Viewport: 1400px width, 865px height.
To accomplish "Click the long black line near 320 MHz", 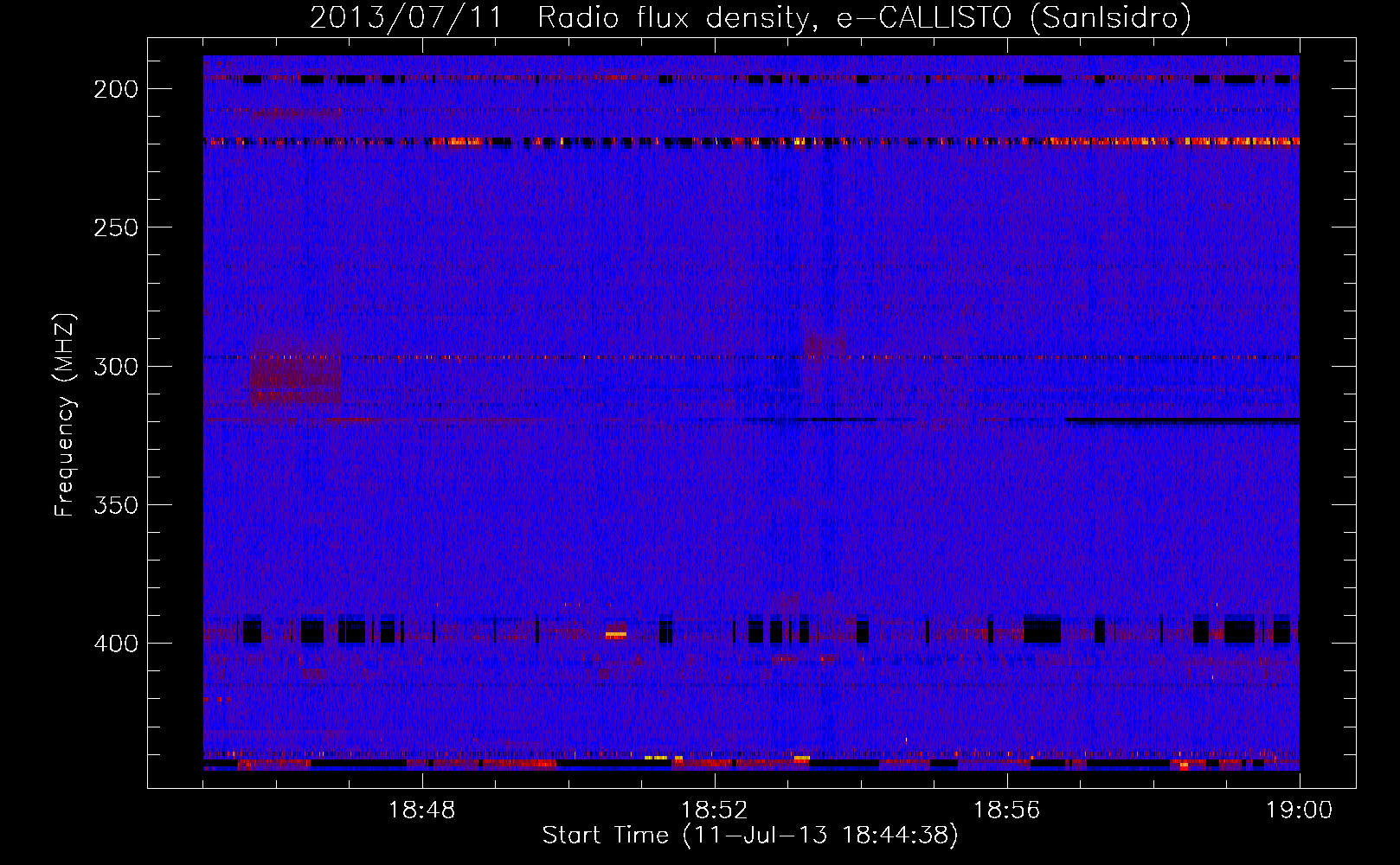I will (1183, 421).
